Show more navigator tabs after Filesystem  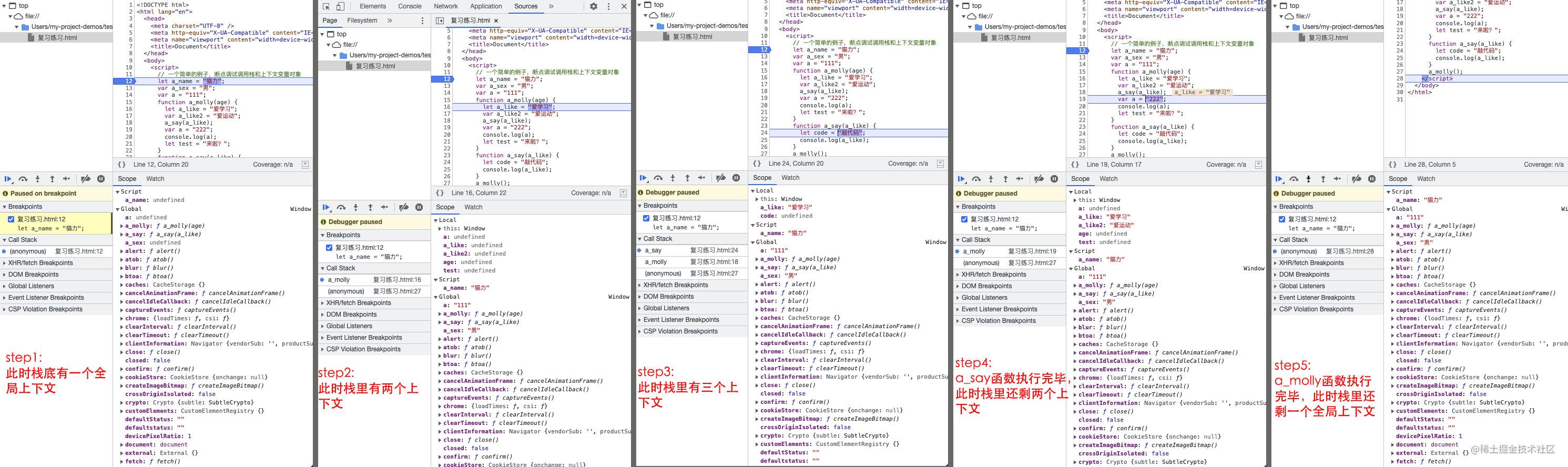[x=390, y=20]
